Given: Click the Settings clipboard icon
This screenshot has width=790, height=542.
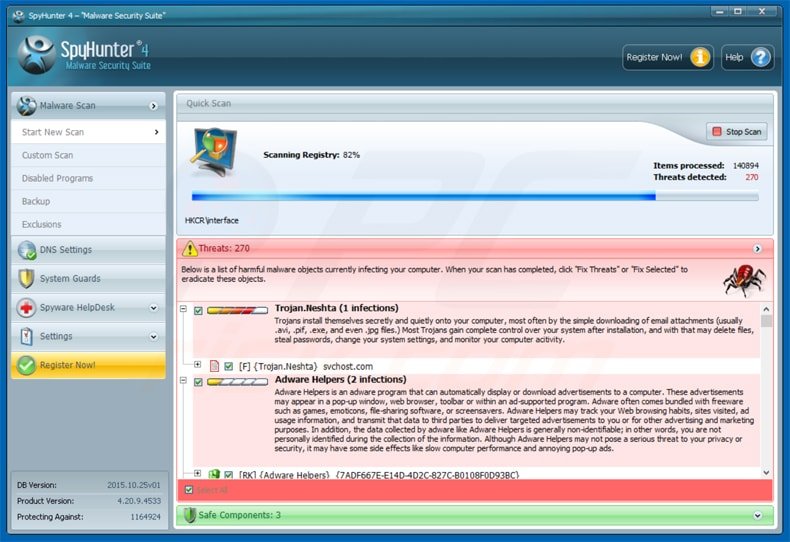Looking at the screenshot, I should 26,336.
